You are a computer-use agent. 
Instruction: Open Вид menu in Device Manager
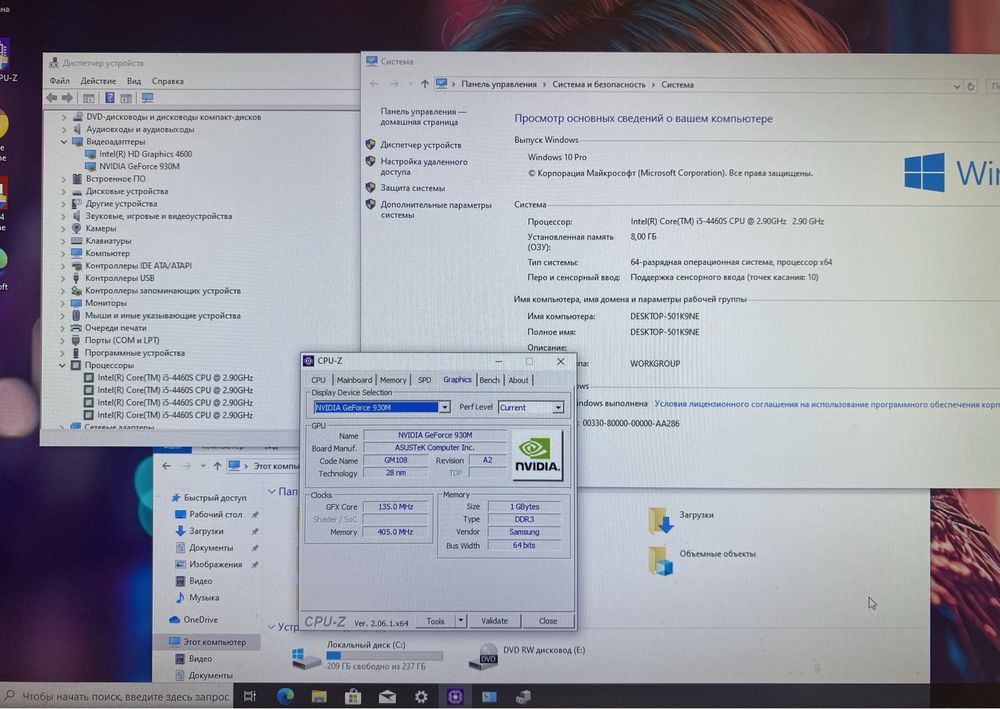point(133,81)
